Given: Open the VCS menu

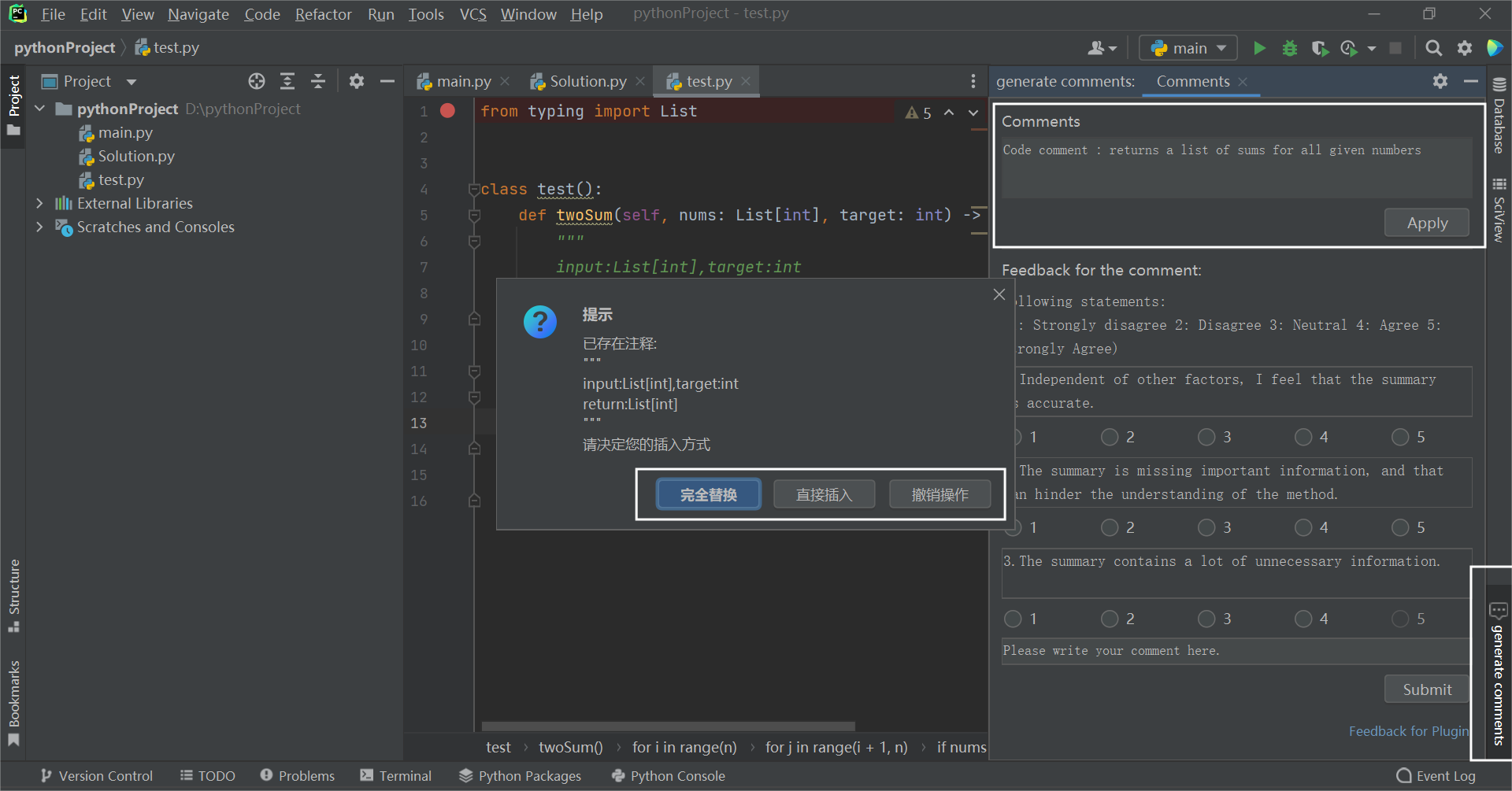Looking at the screenshot, I should [472, 14].
